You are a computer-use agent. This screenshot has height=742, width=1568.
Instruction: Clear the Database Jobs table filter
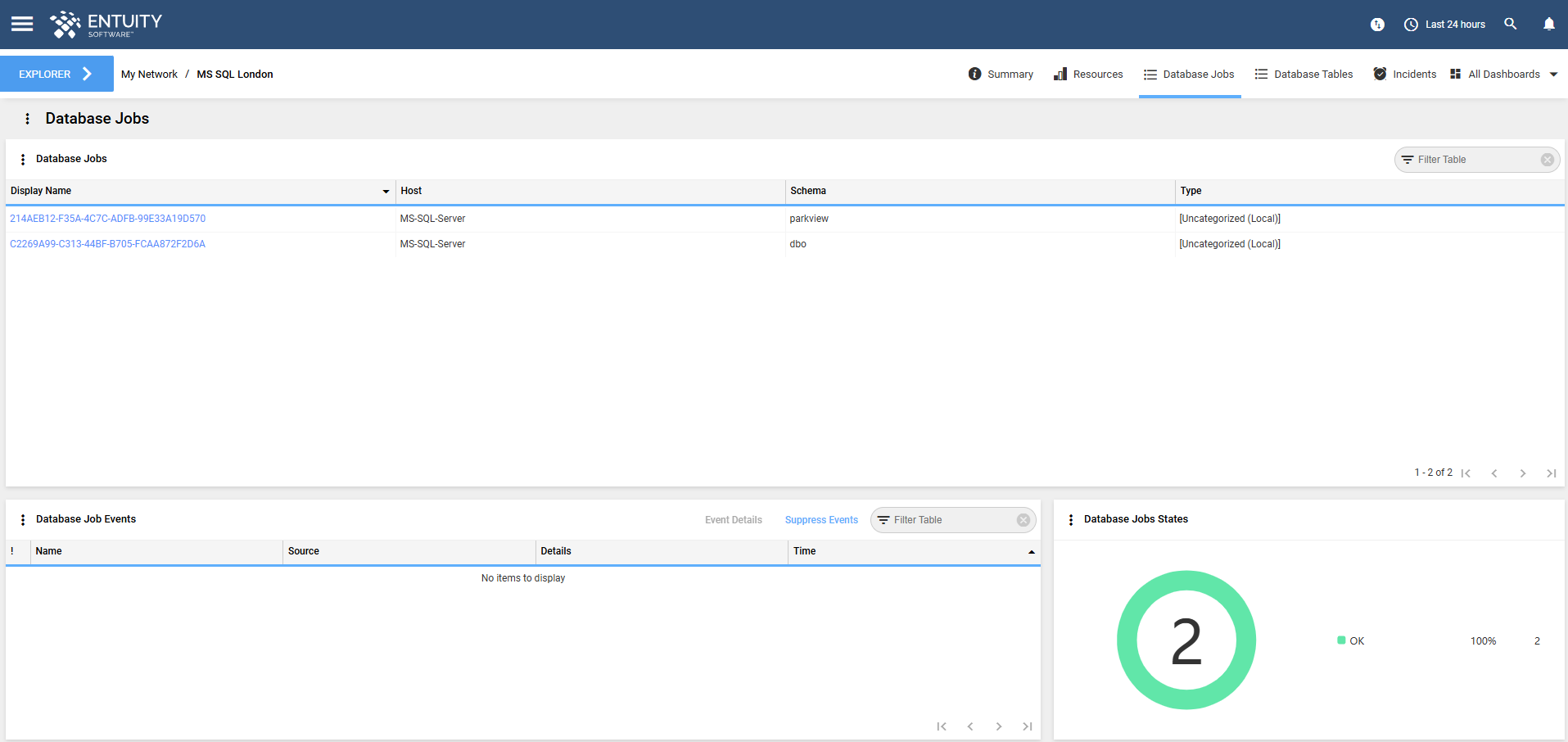(x=1547, y=160)
